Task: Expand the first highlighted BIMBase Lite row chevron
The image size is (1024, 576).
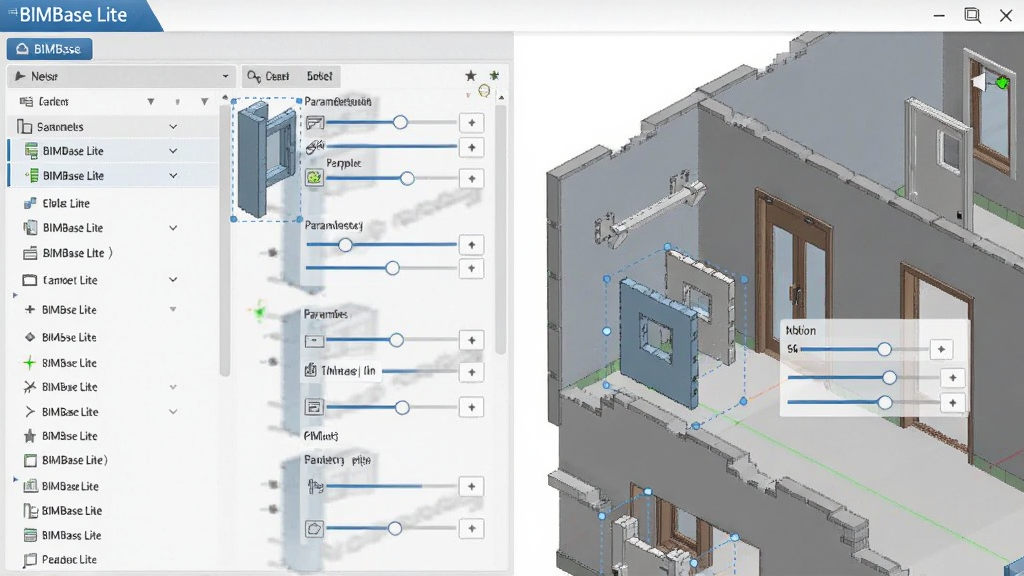Action: (x=173, y=151)
